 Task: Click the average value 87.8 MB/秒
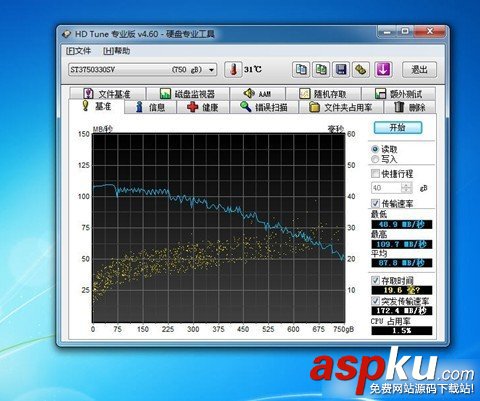[x=402, y=263]
